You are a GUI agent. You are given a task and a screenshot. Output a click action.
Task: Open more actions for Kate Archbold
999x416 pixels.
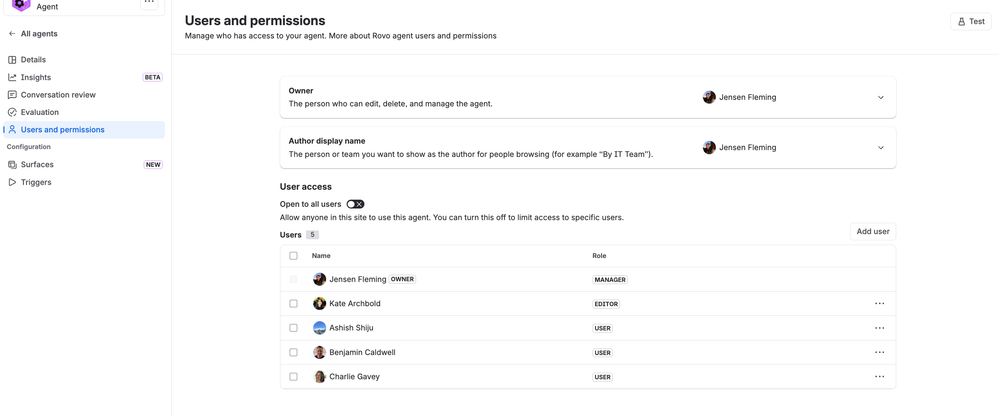coord(879,304)
